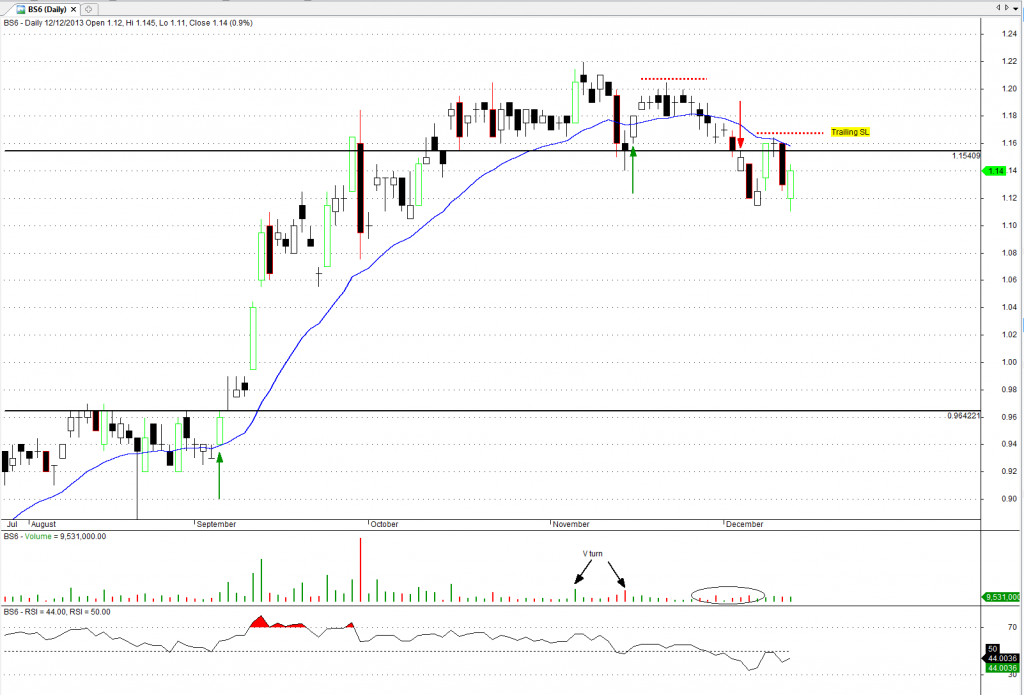Open the tab list dropdown arrow

pos(1015,8)
